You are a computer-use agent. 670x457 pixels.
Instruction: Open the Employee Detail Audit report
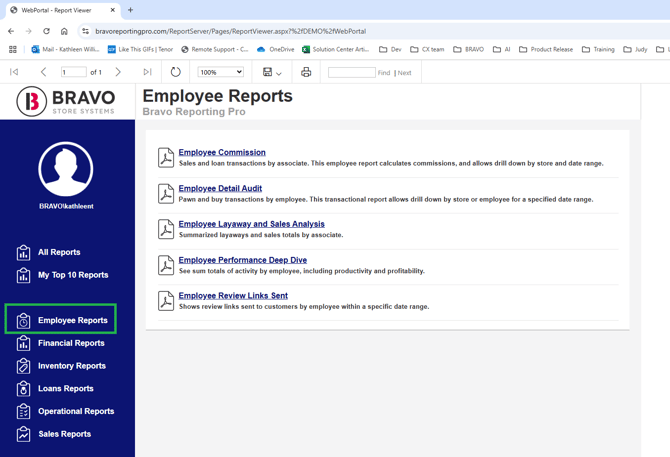click(220, 188)
